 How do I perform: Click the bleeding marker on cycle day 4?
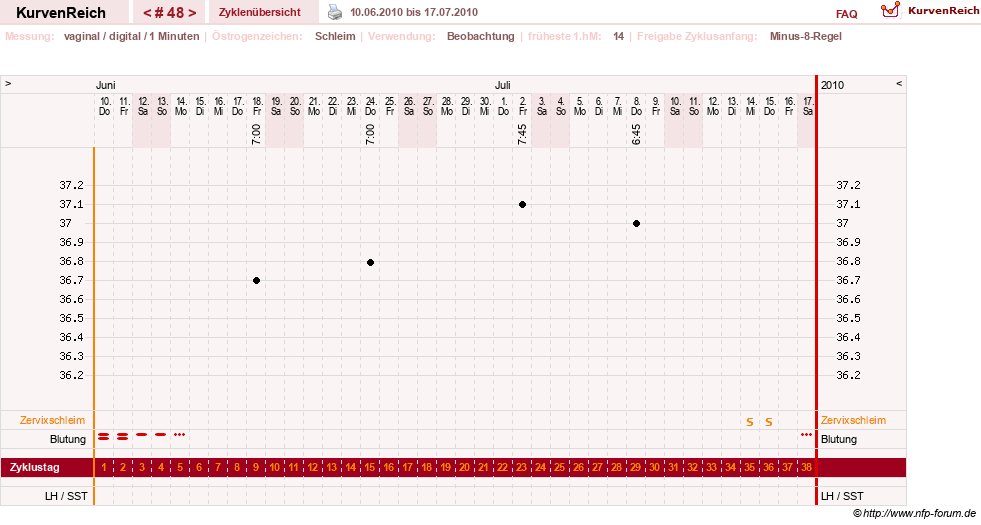[161, 434]
